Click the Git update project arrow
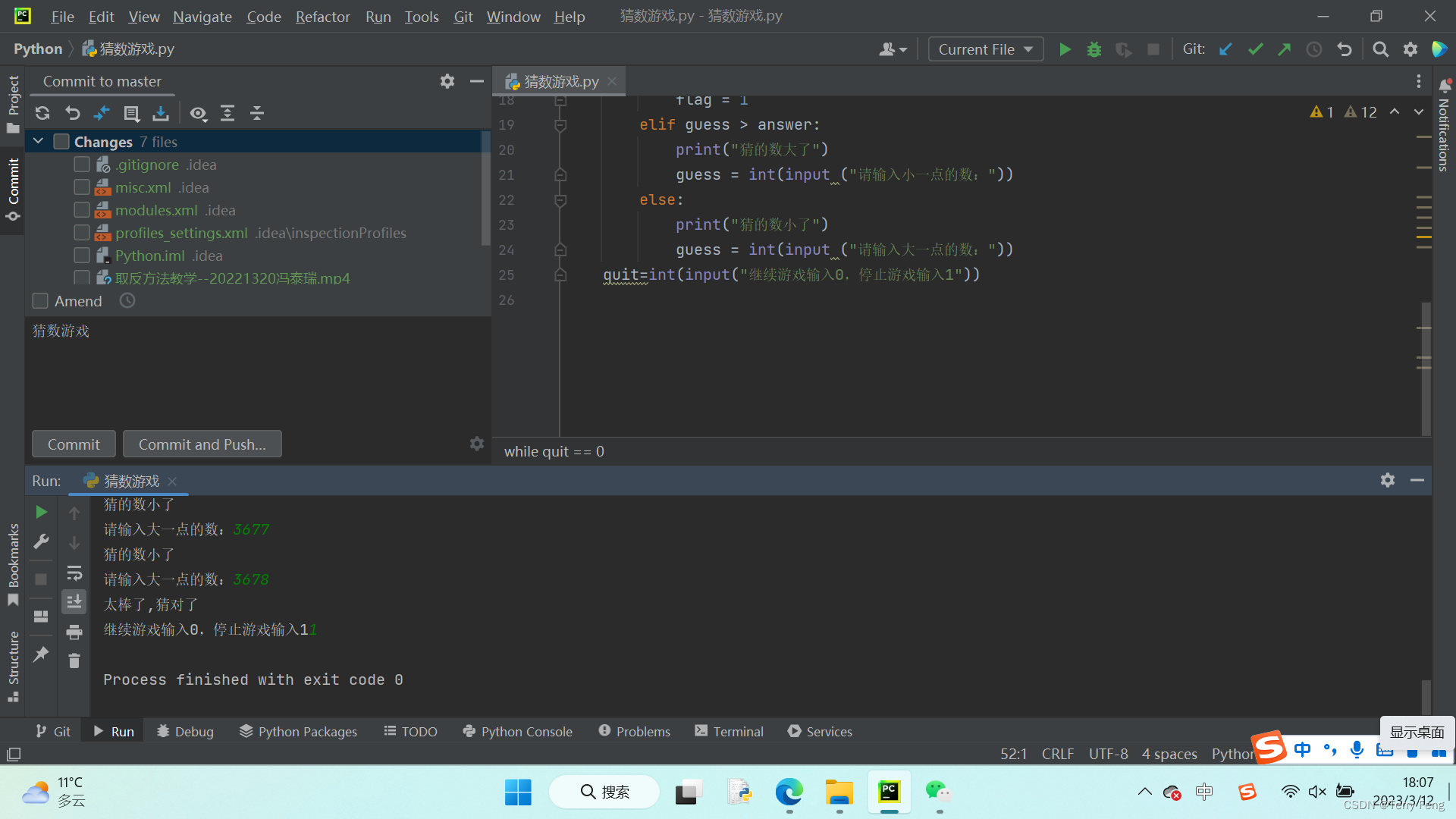 point(1225,49)
